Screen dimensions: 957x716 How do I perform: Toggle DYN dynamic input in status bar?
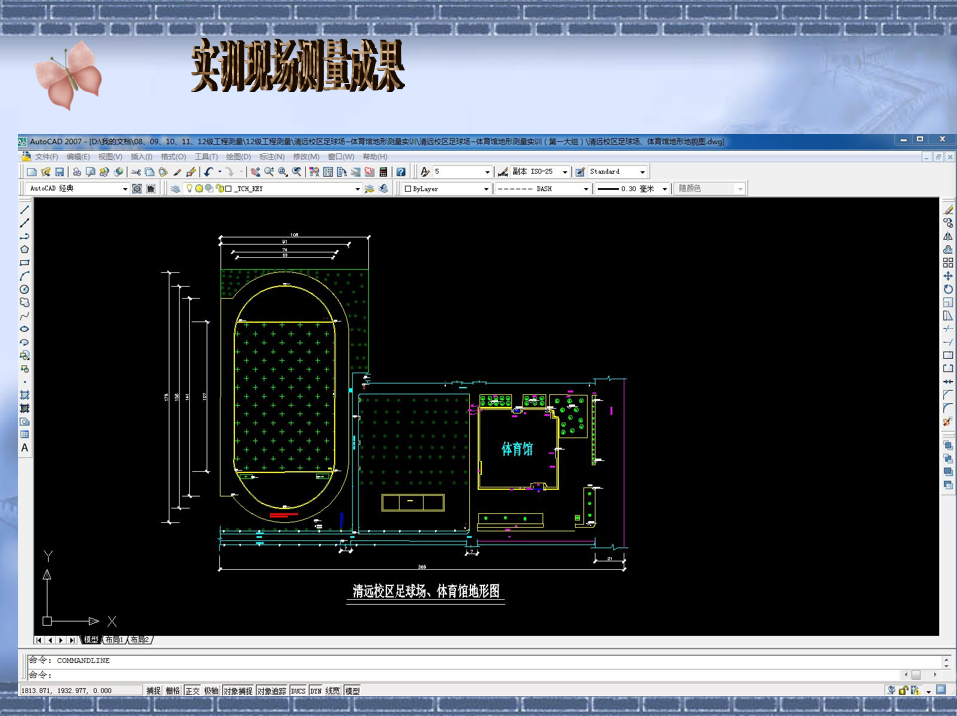tap(315, 691)
